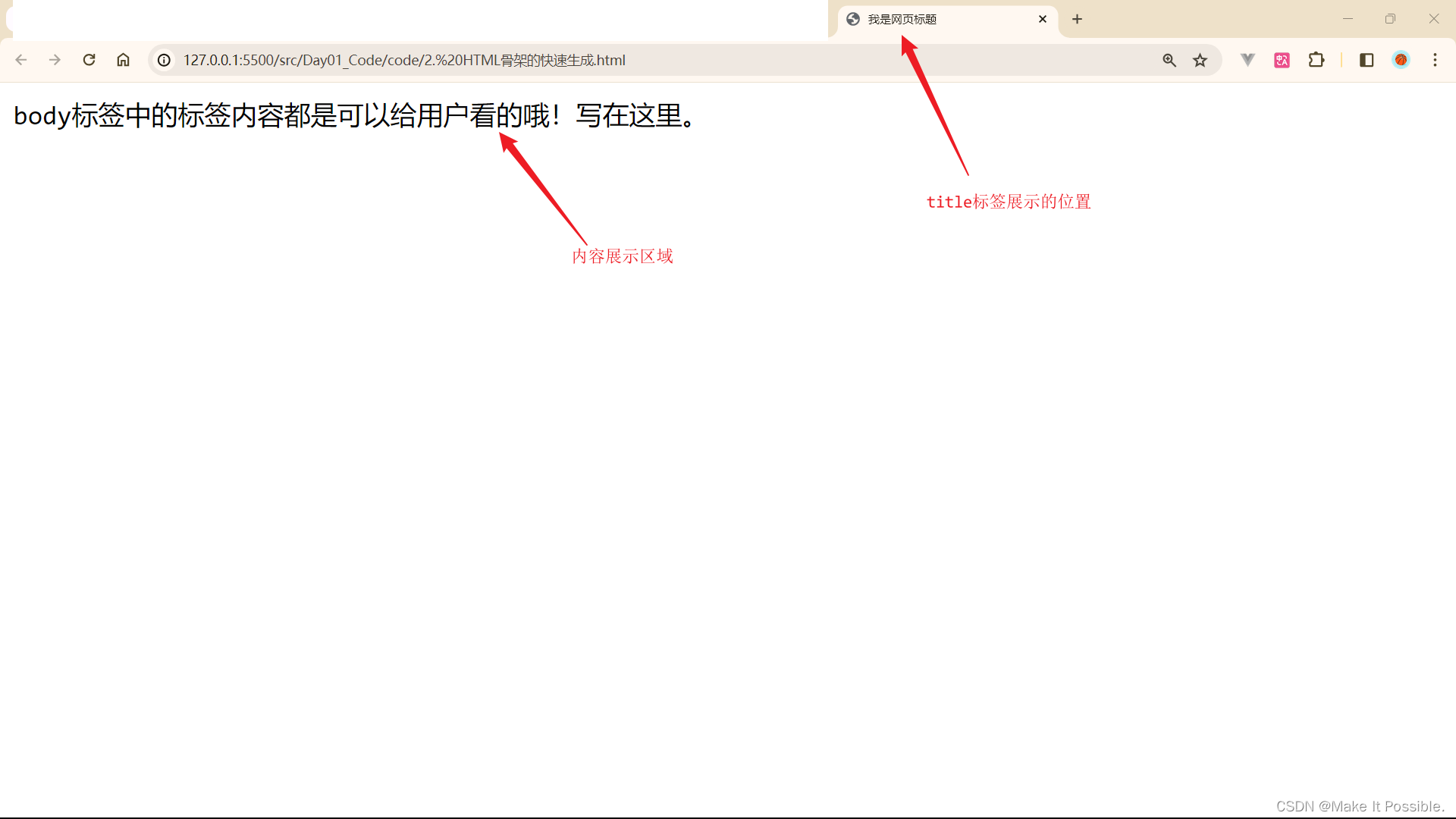This screenshot has width=1456, height=819.
Task: Click the body标签 paragraph text on page
Action: pos(355,115)
